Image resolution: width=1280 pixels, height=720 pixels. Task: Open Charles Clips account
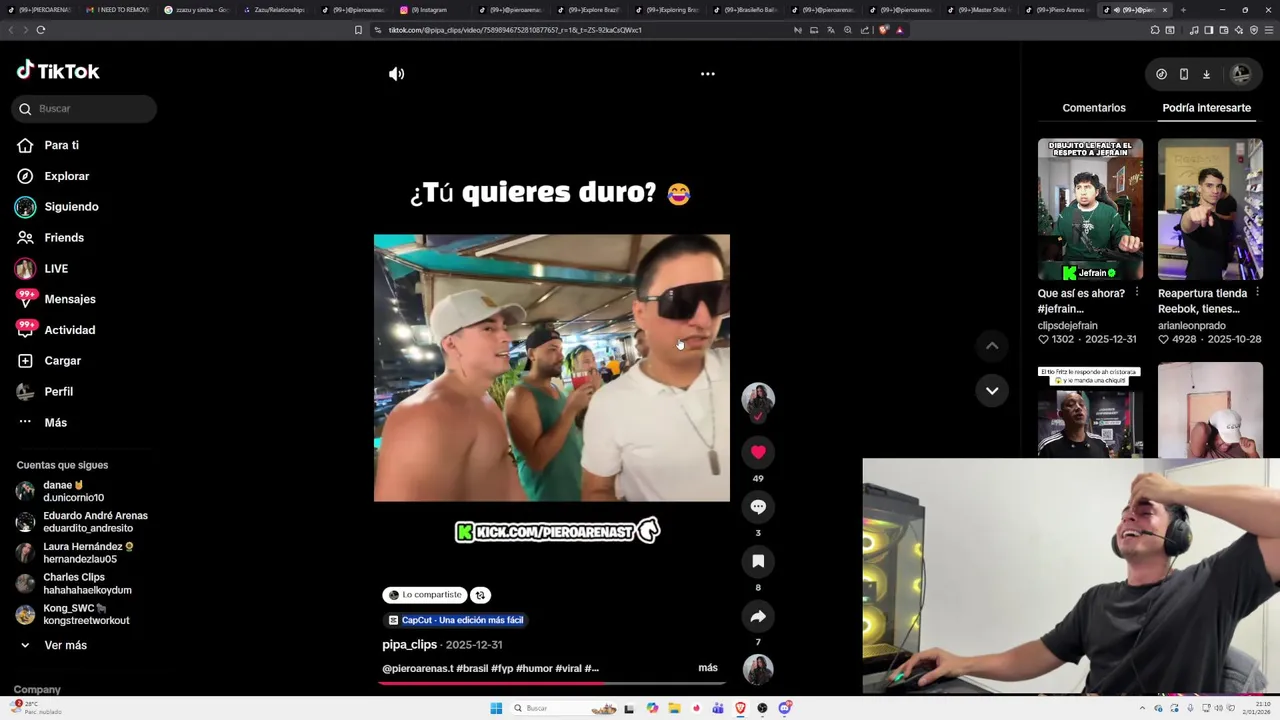pyautogui.click(x=75, y=584)
